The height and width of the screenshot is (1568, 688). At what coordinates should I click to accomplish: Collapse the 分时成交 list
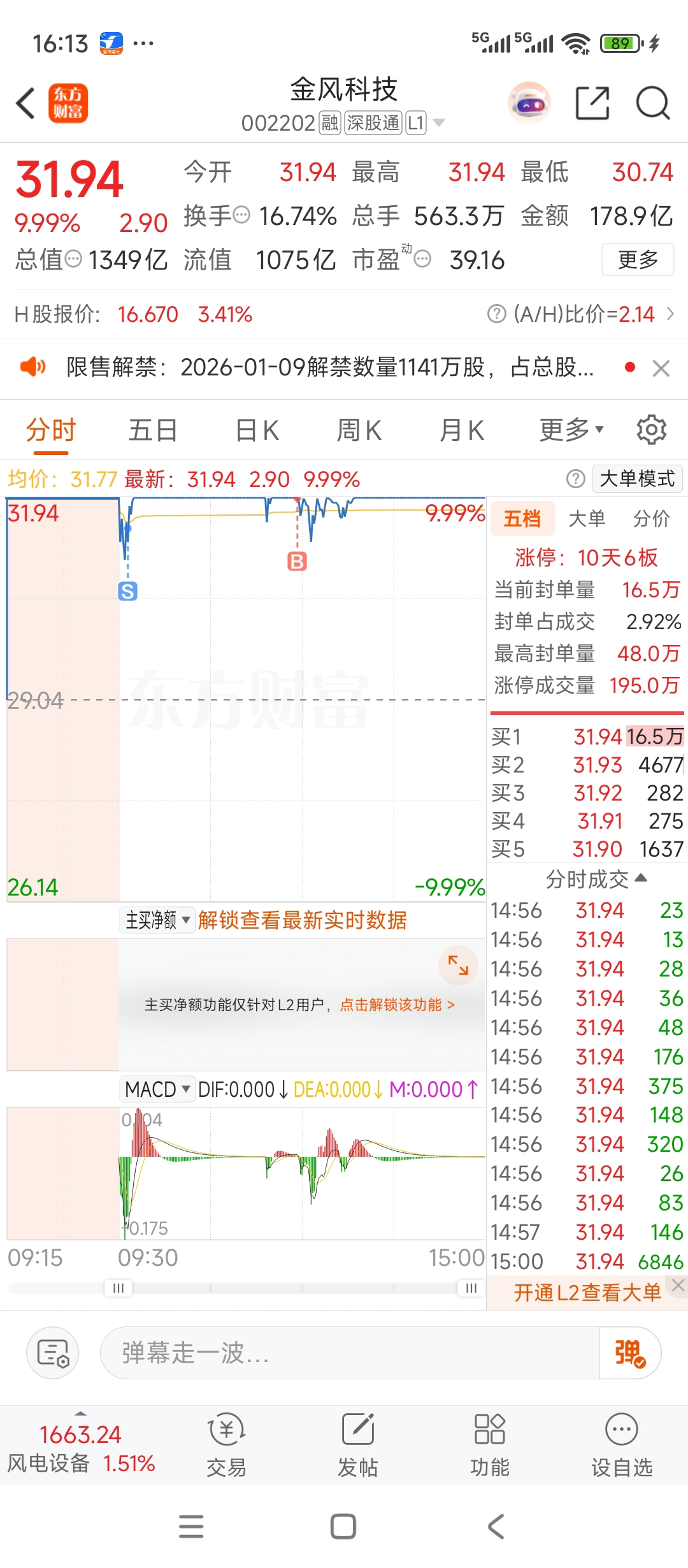pyautogui.click(x=596, y=879)
